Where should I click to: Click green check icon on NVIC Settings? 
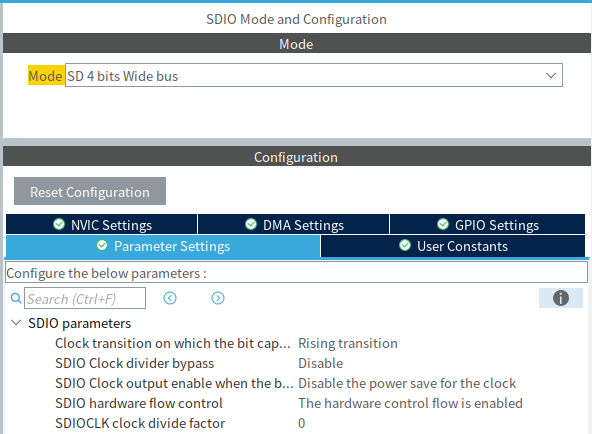coord(59,224)
